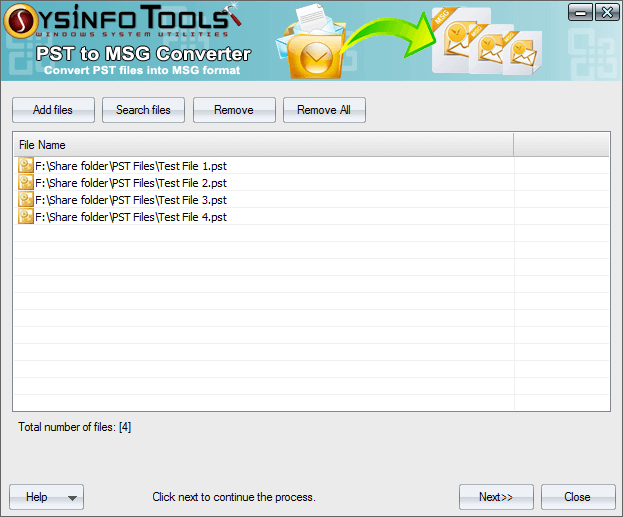Image resolution: width=623 pixels, height=517 pixels.
Task: Click the PST icon beside Test File 2.pst
Action: point(26,183)
